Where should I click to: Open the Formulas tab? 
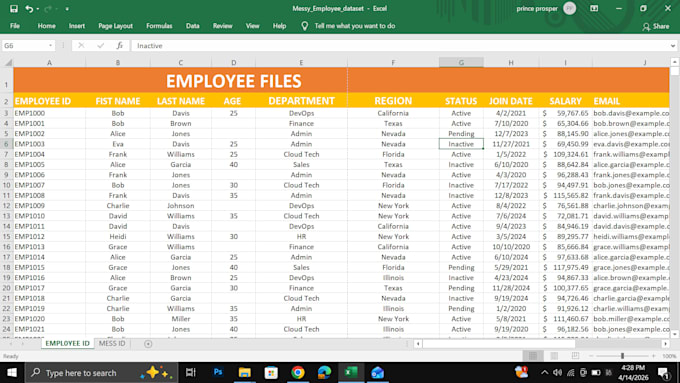pos(159,26)
